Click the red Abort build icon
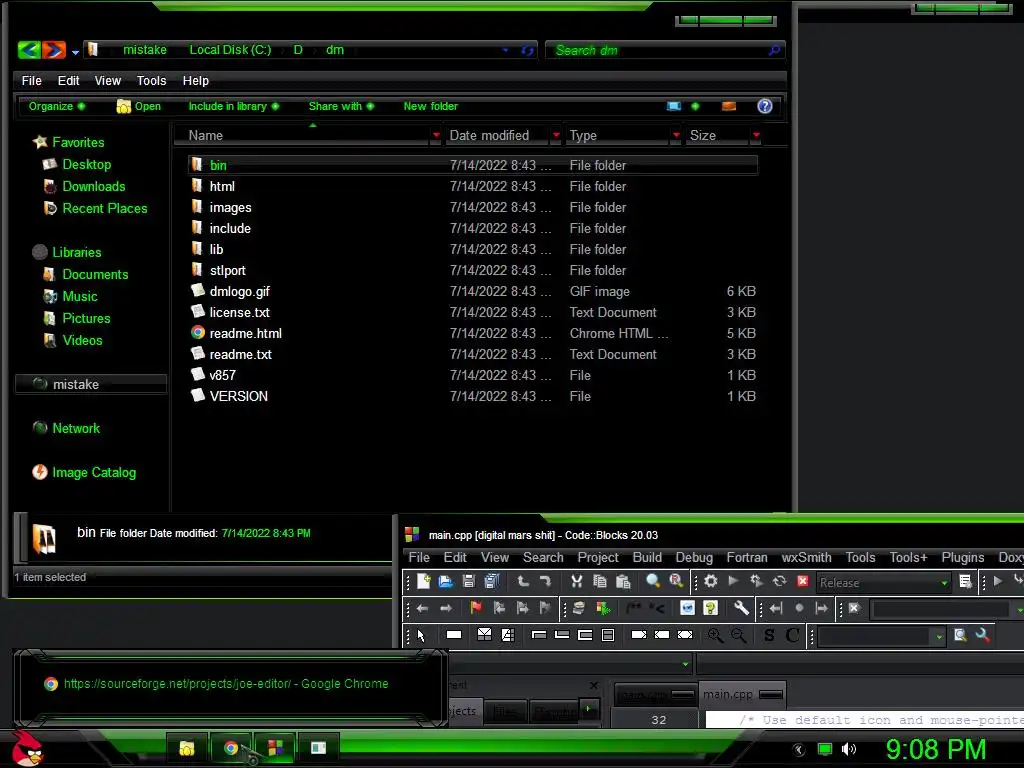This screenshot has width=1024, height=768. point(803,581)
